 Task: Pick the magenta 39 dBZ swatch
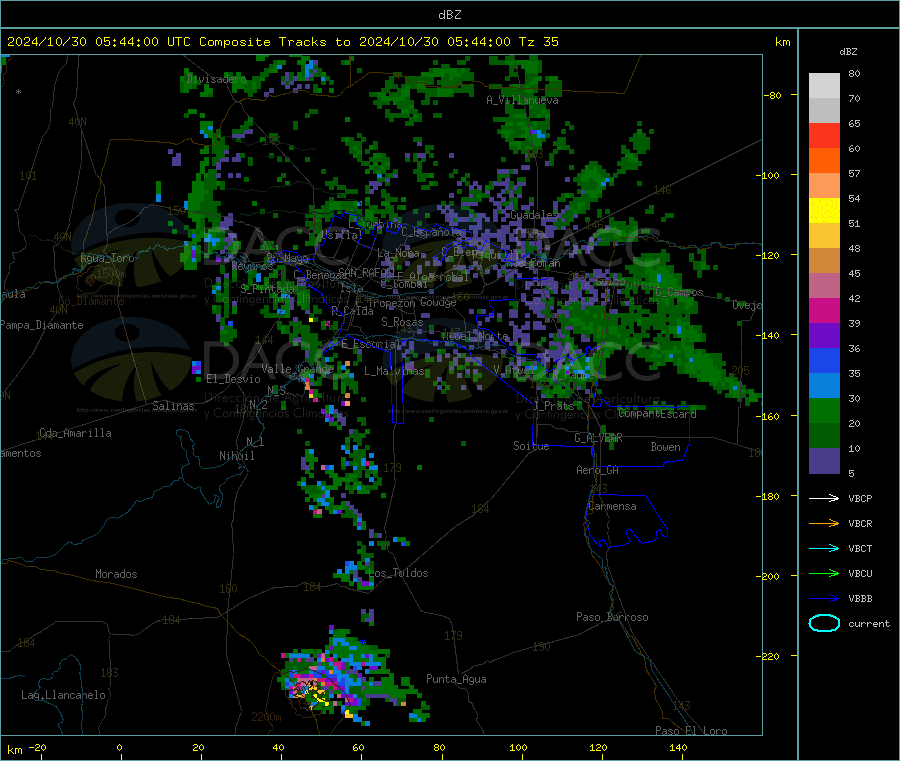click(824, 310)
